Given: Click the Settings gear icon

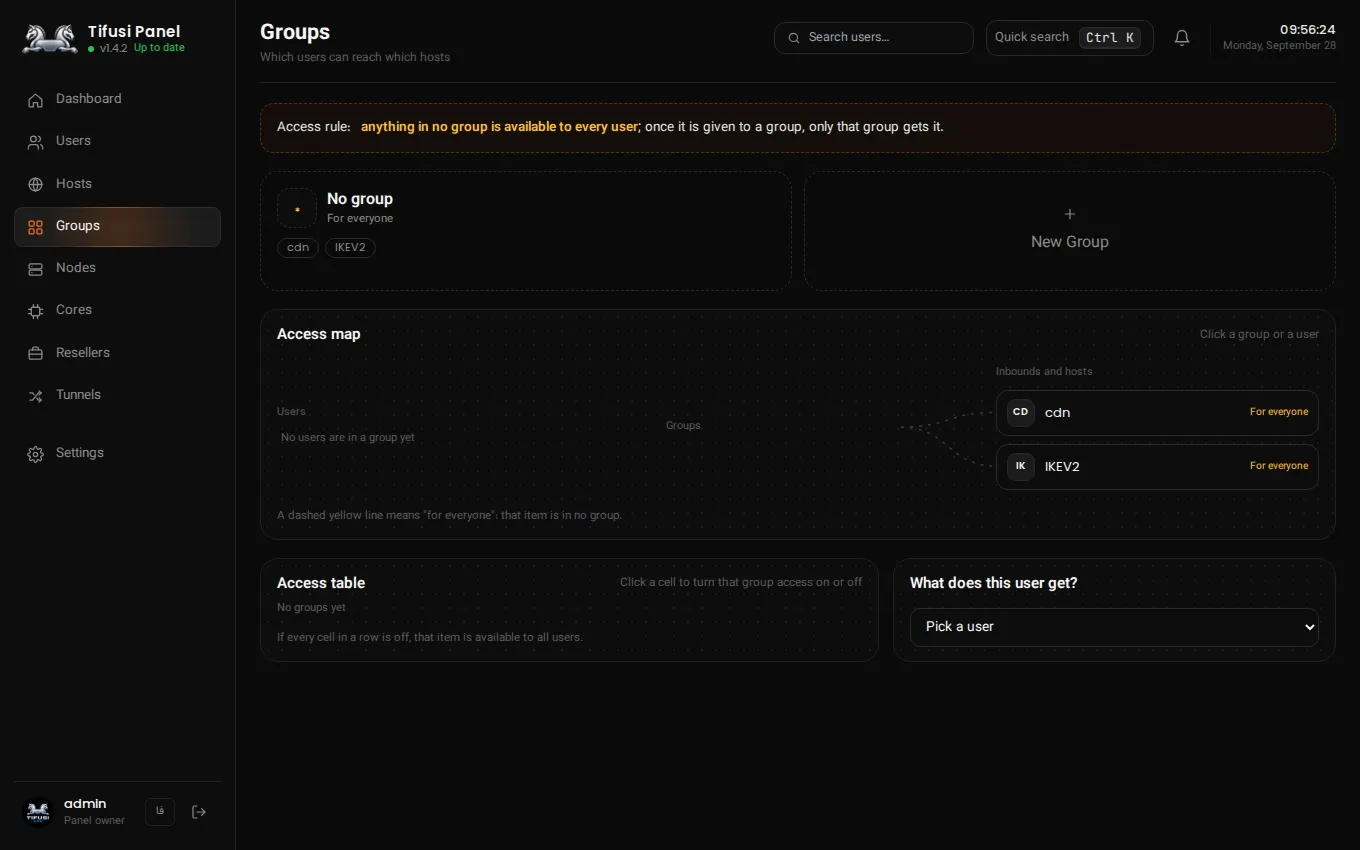Looking at the screenshot, I should (35, 454).
